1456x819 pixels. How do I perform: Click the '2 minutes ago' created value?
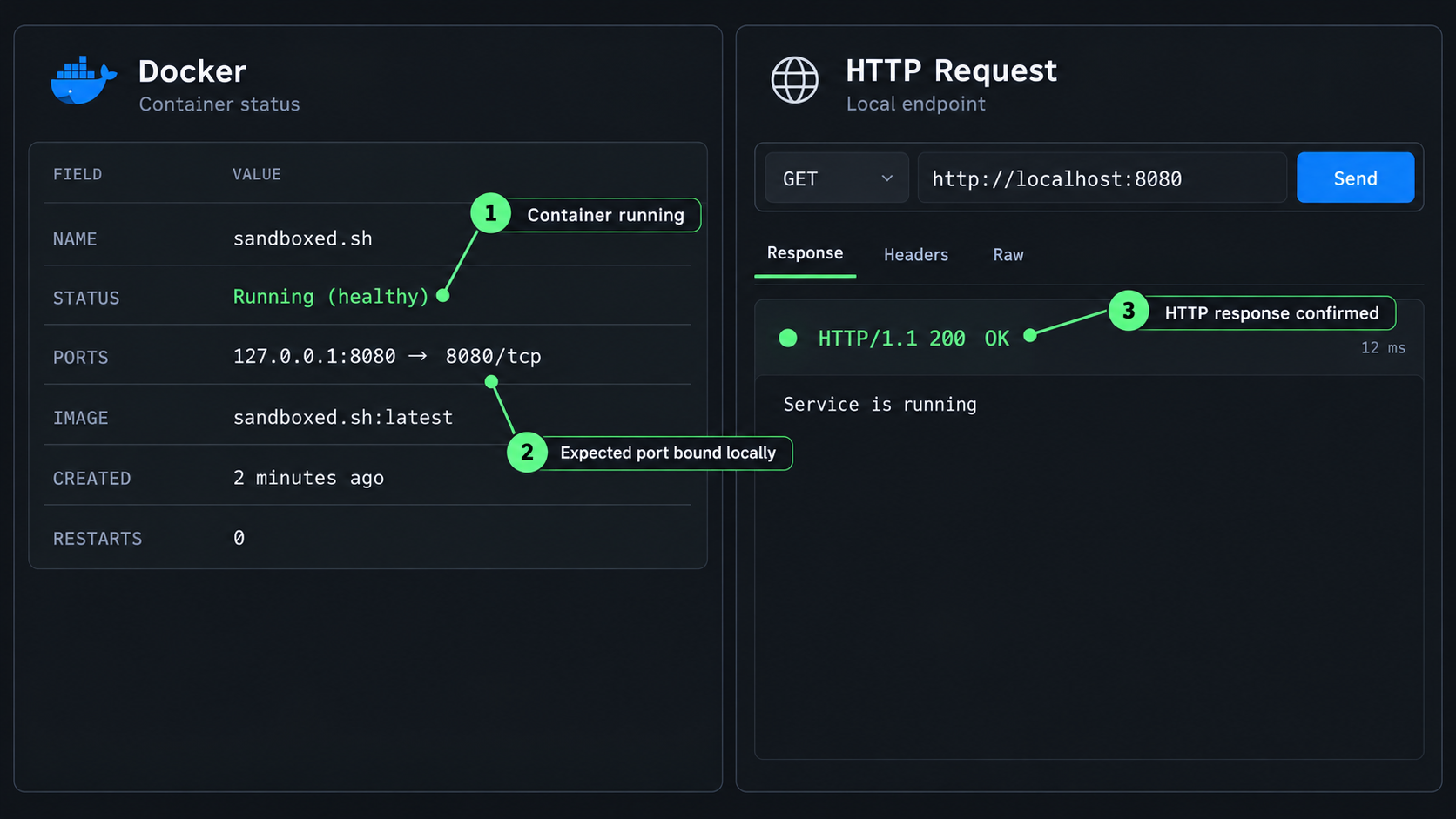point(308,478)
